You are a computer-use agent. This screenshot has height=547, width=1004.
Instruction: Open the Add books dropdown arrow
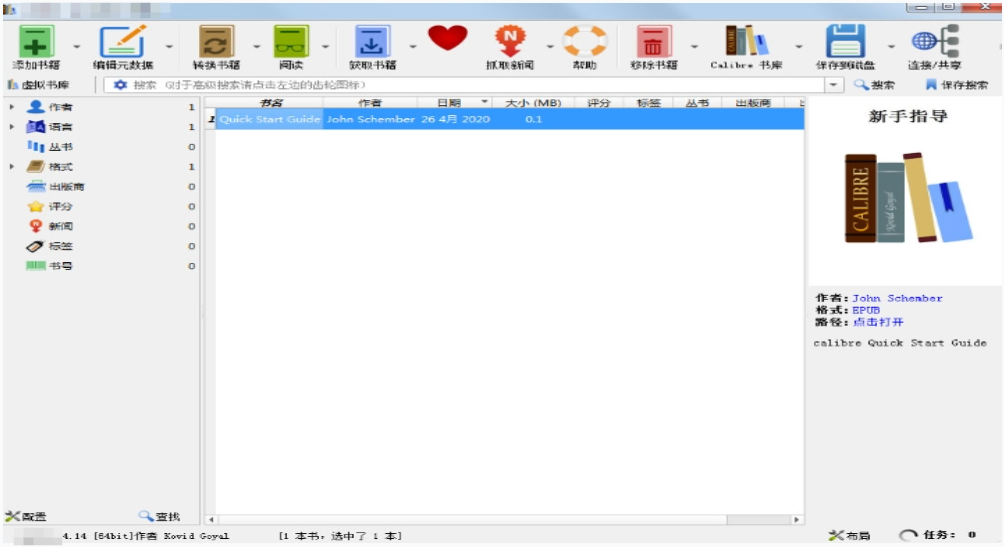point(77,46)
